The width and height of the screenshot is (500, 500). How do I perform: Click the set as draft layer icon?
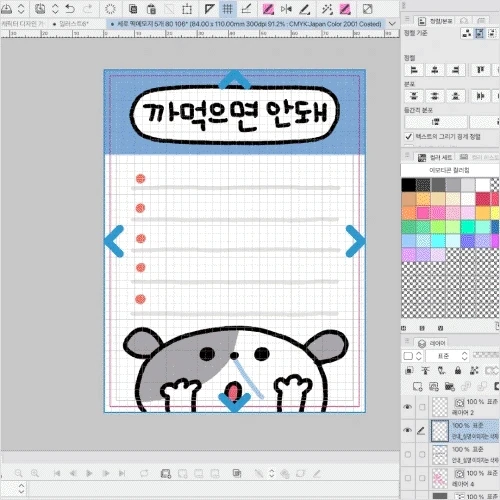point(442,370)
